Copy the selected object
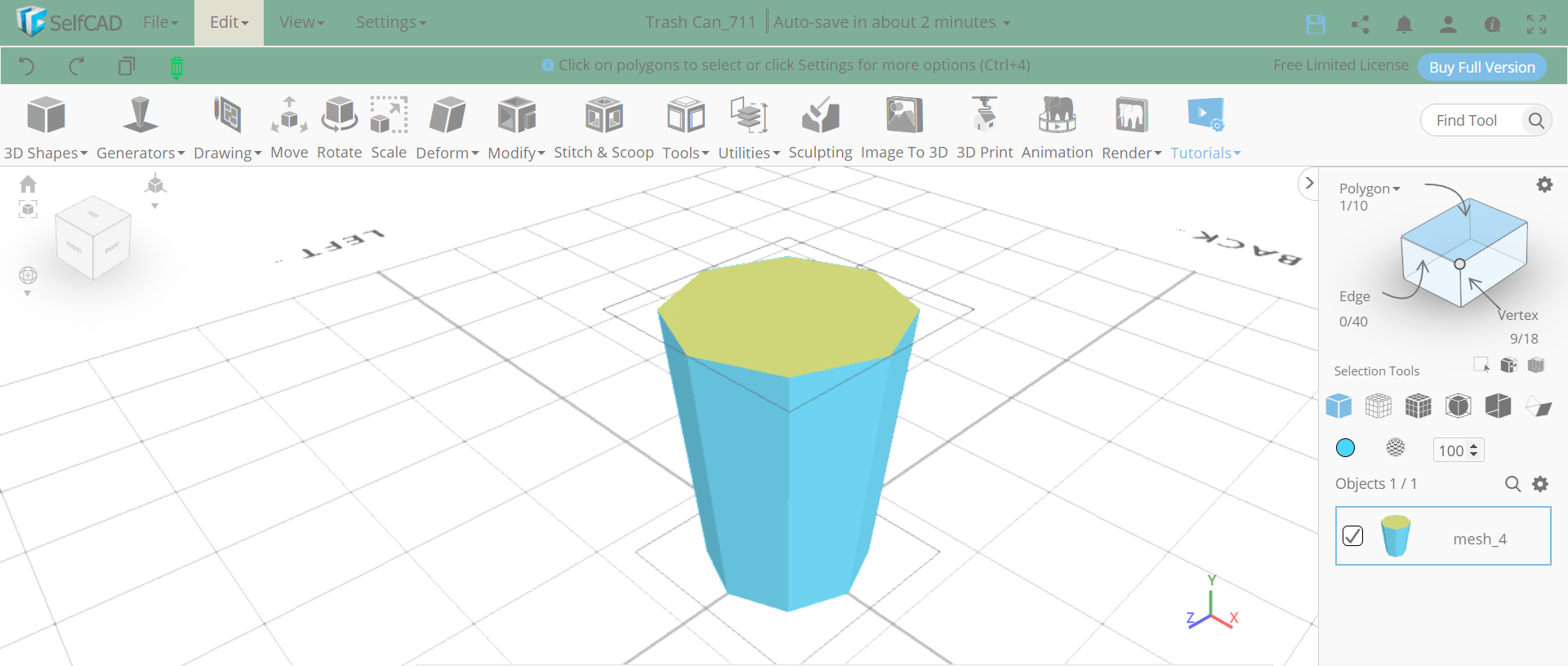Screen dimensions: 1568x666 (127, 66)
